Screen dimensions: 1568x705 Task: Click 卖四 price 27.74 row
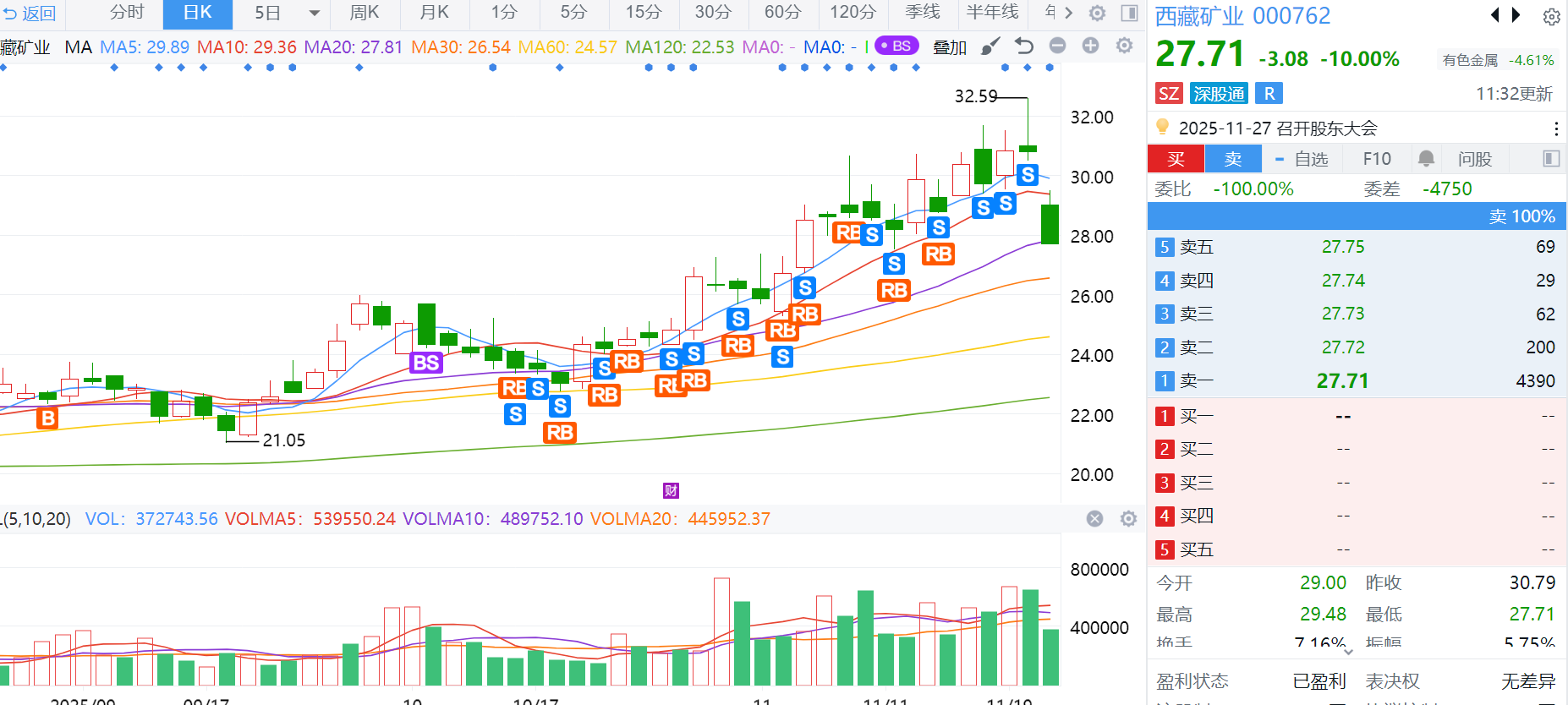[1357, 281]
